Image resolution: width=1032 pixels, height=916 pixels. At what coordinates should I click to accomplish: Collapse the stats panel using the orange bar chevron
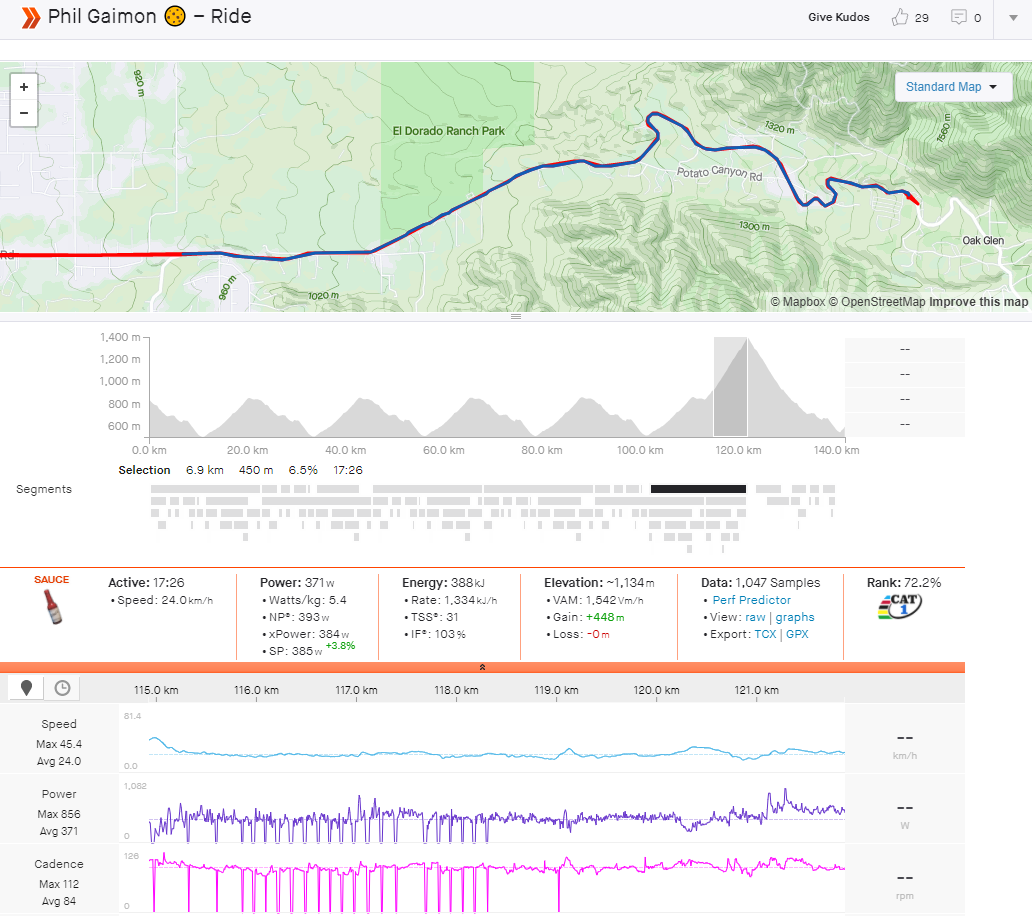pos(482,667)
